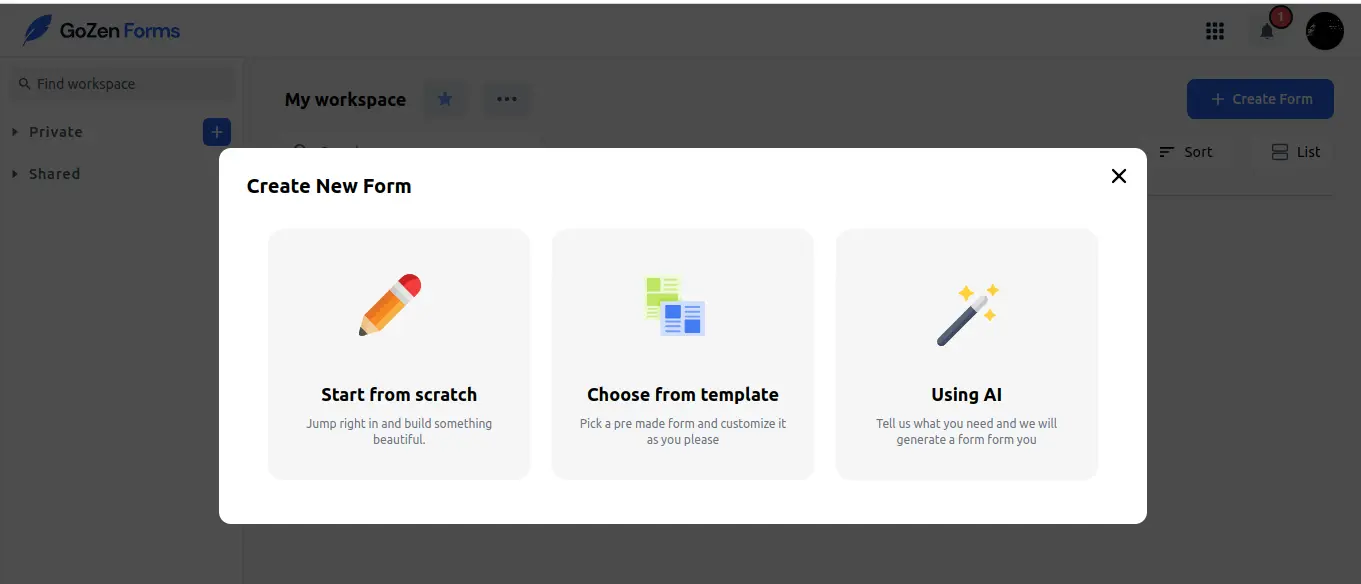Open the user profile avatar
Screen dimensions: 1361x584
pyautogui.click(x=1324, y=31)
